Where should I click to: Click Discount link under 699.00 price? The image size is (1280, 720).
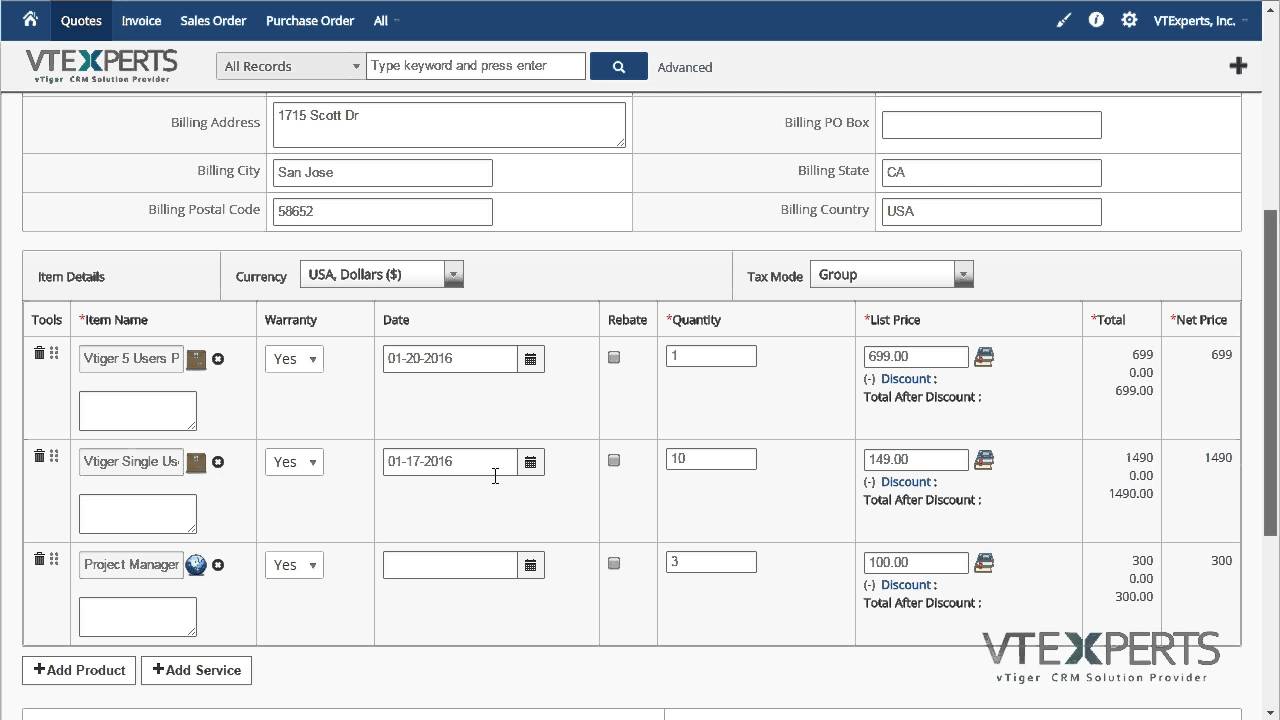906,379
